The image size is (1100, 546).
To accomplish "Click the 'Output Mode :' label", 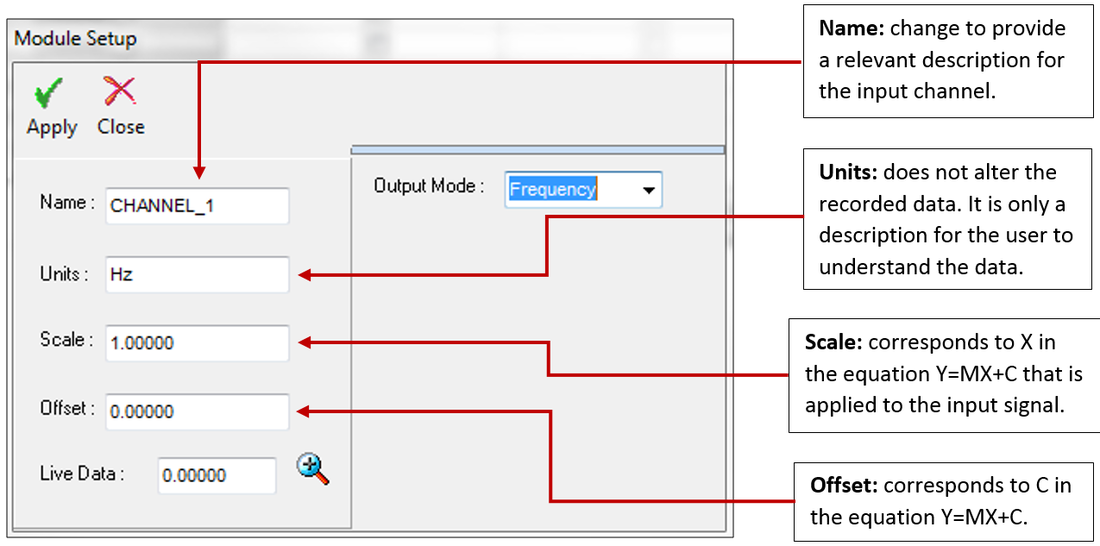I will pyautogui.click(x=429, y=186).
